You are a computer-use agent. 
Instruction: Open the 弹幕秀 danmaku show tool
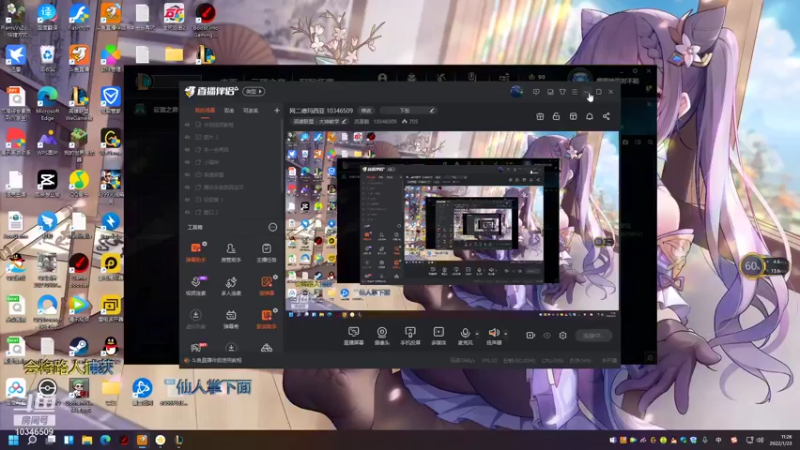click(231, 319)
